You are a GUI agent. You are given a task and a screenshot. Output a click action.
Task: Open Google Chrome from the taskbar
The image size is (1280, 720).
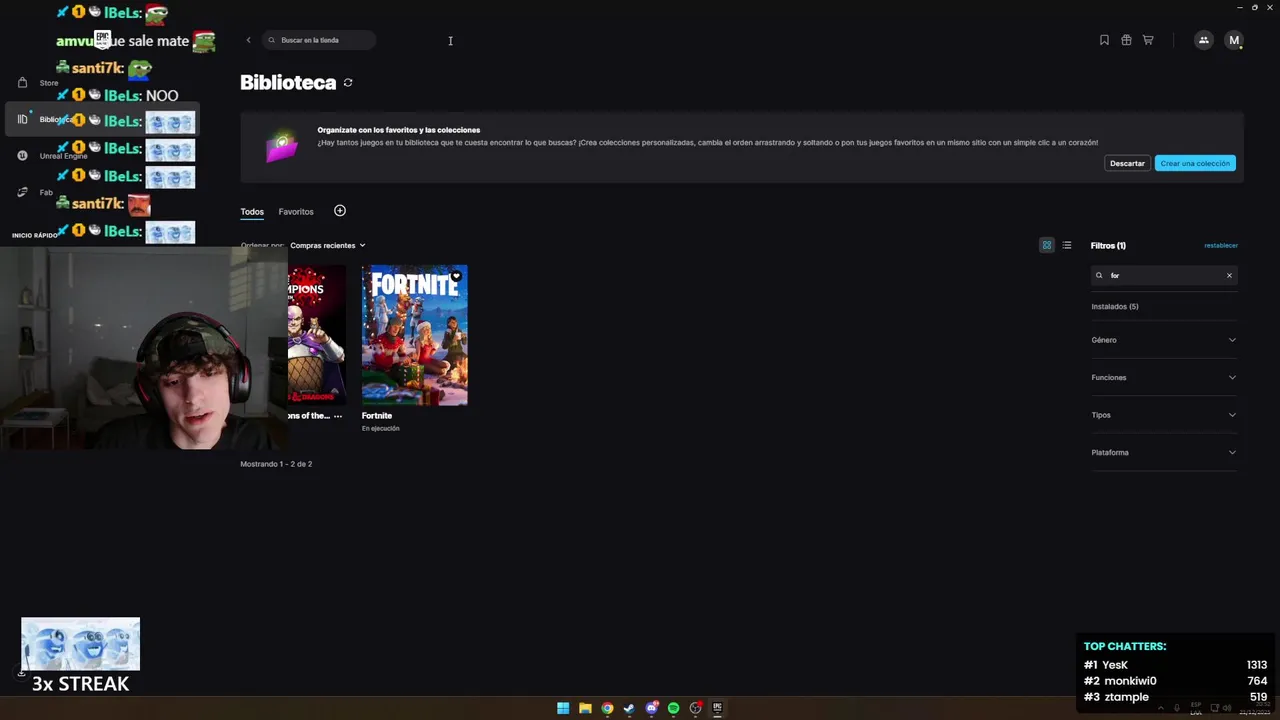point(607,708)
